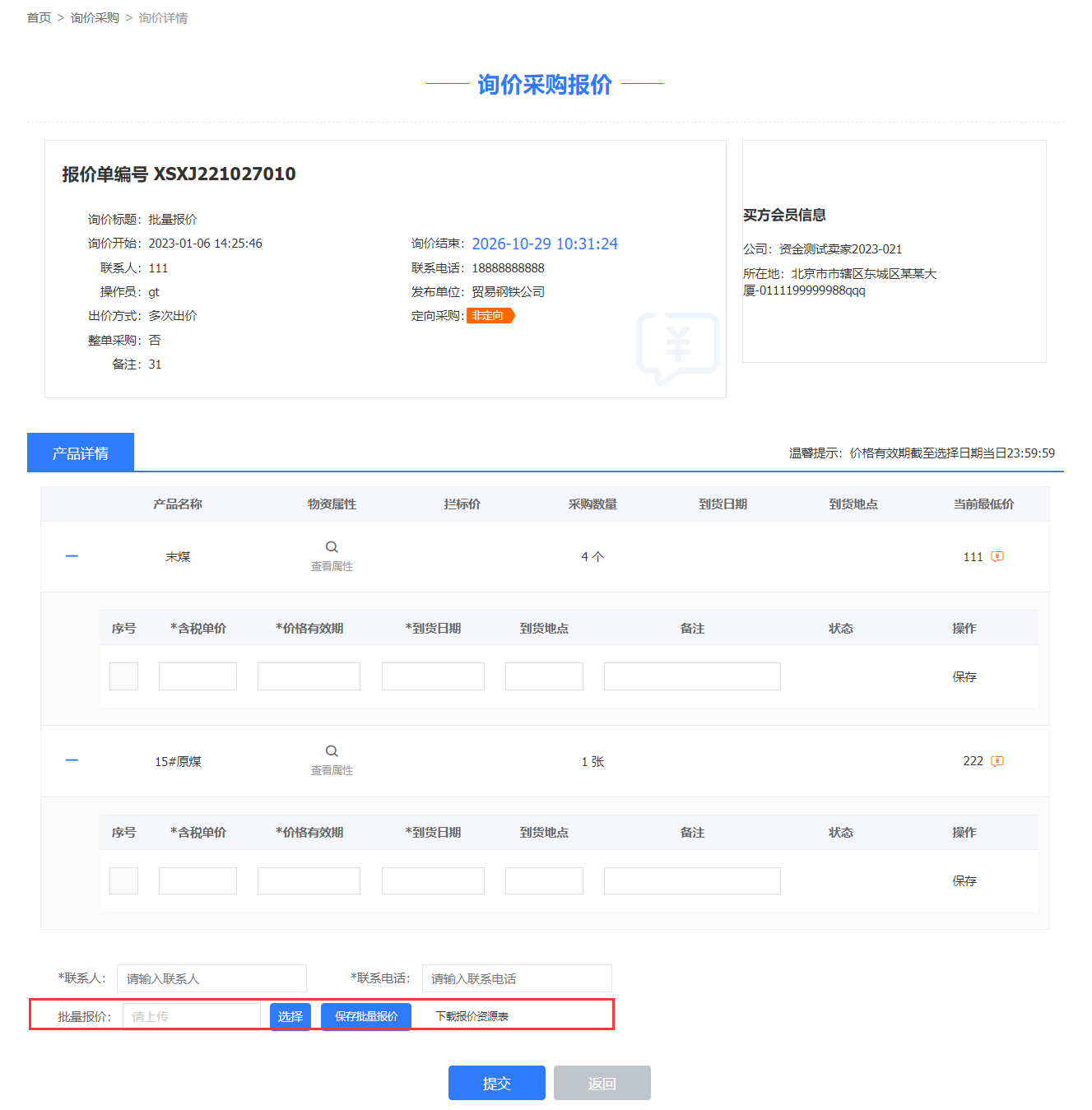Click quote number XSXJ221027010
The height and width of the screenshot is (1110, 1092).
click(225, 174)
